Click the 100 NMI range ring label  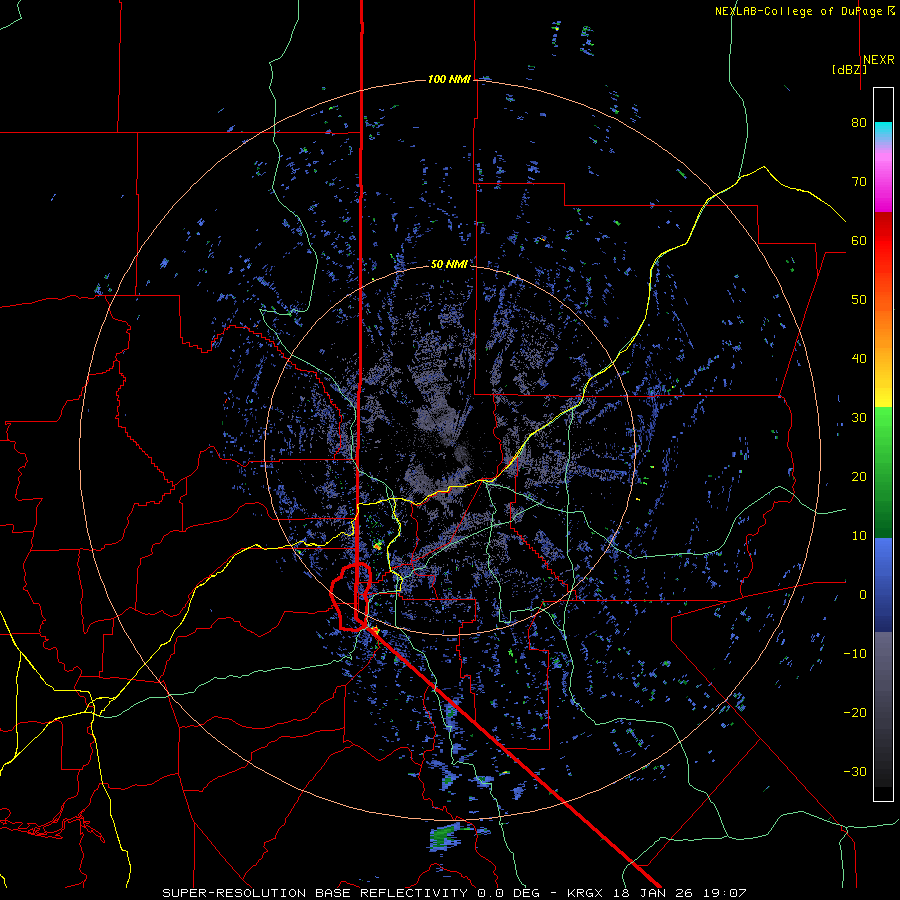click(449, 79)
